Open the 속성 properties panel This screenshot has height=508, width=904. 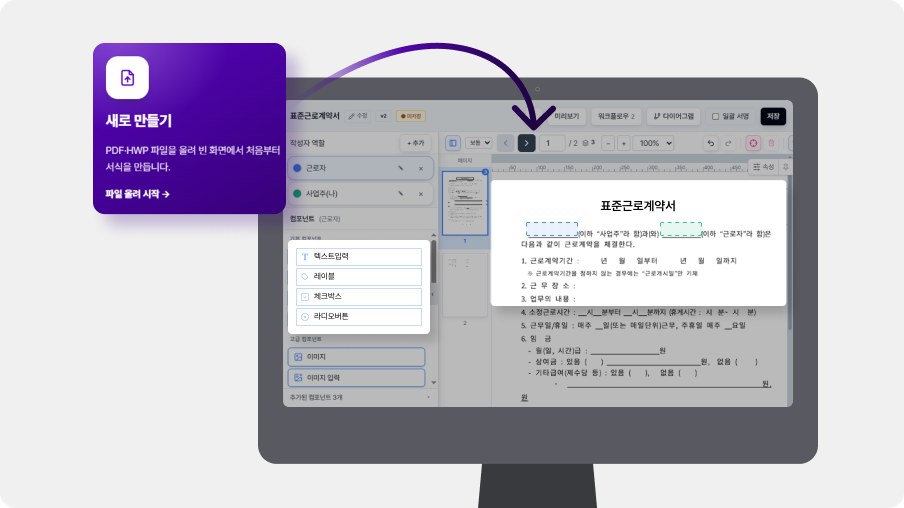[x=763, y=167]
